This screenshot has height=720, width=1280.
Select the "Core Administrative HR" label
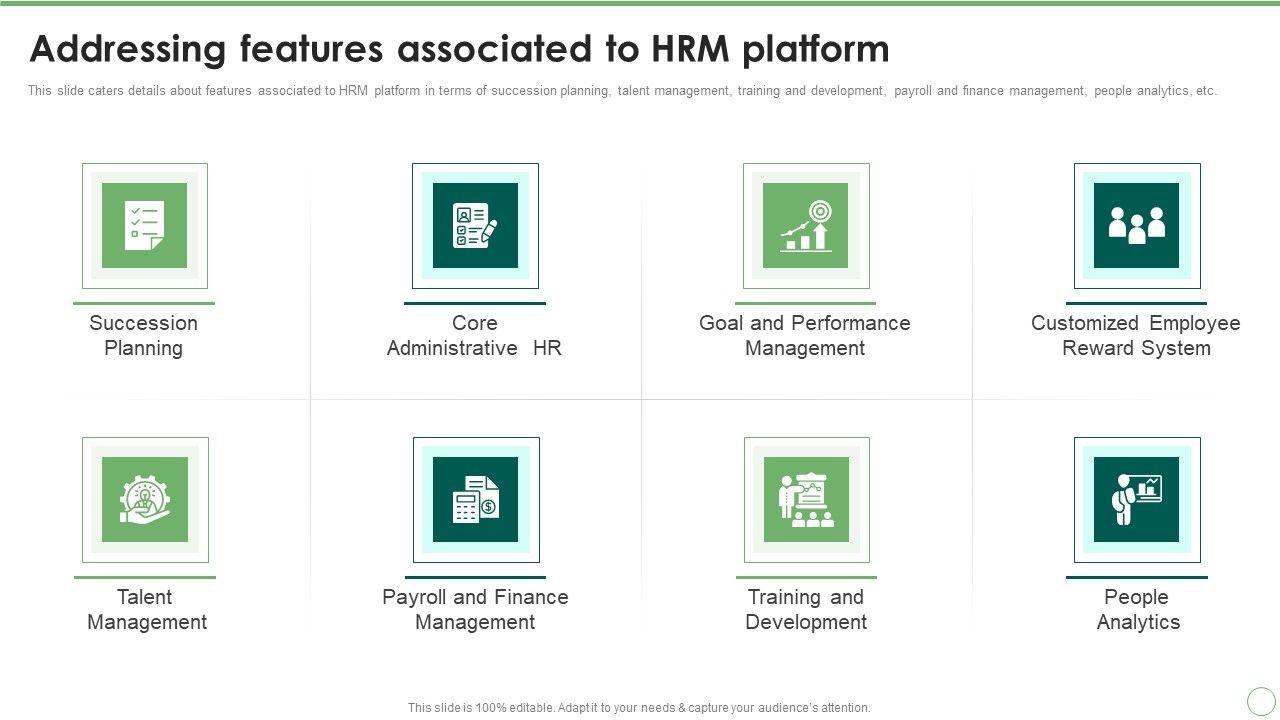[475, 335]
